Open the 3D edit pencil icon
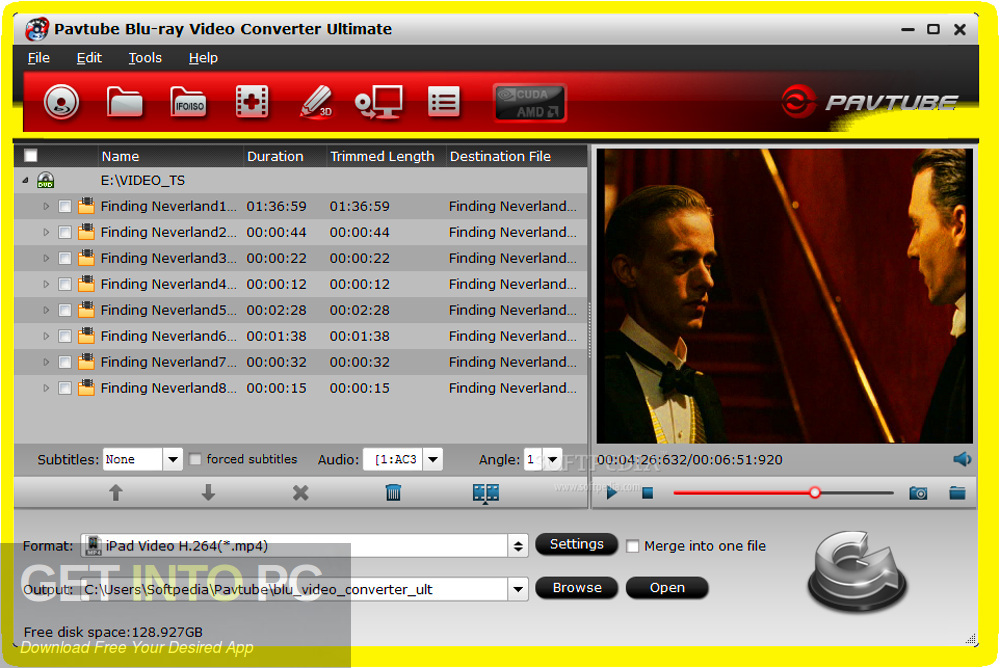 pyautogui.click(x=316, y=102)
